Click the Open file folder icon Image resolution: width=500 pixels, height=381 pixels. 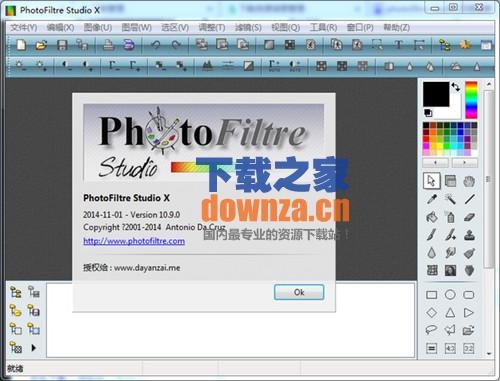pos(41,45)
